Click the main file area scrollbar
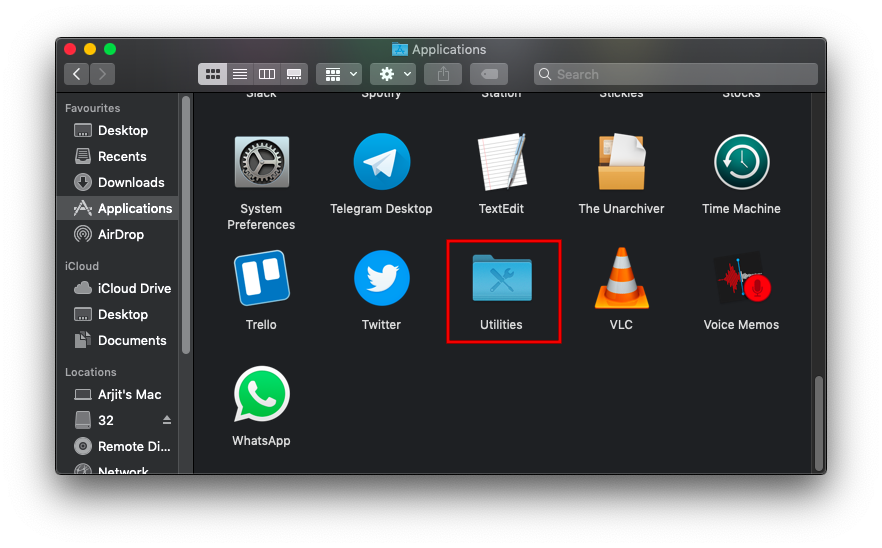This screenshot has width=882, height=548. click(x=819, y=423)
